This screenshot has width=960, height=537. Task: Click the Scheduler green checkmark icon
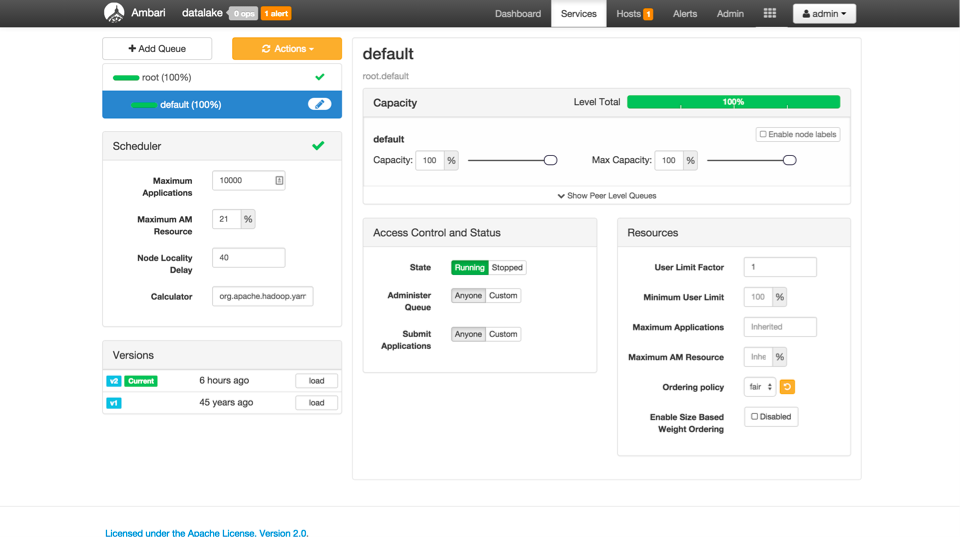click(318, 146)
